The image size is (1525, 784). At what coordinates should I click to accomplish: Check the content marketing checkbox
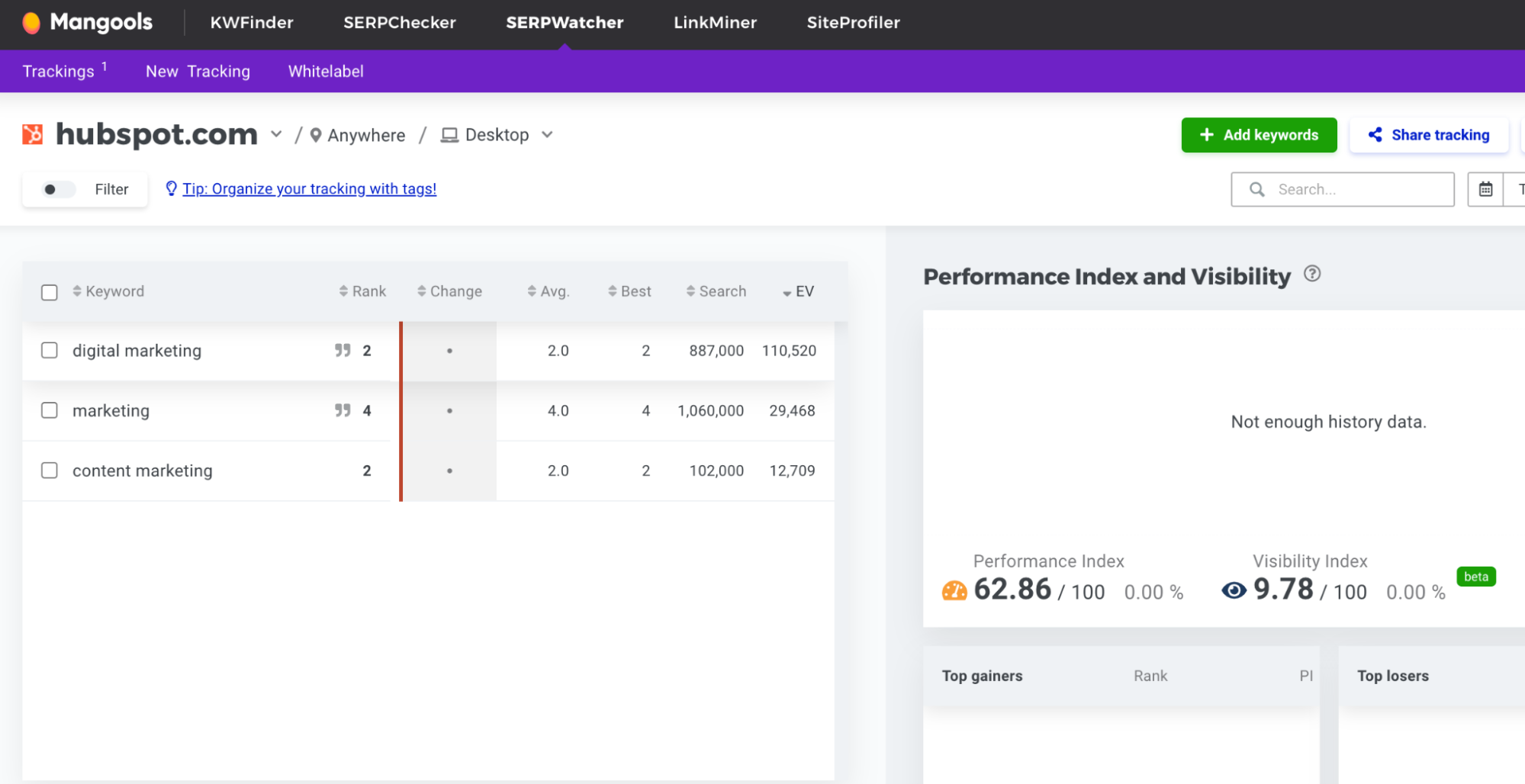click(50, 471)
